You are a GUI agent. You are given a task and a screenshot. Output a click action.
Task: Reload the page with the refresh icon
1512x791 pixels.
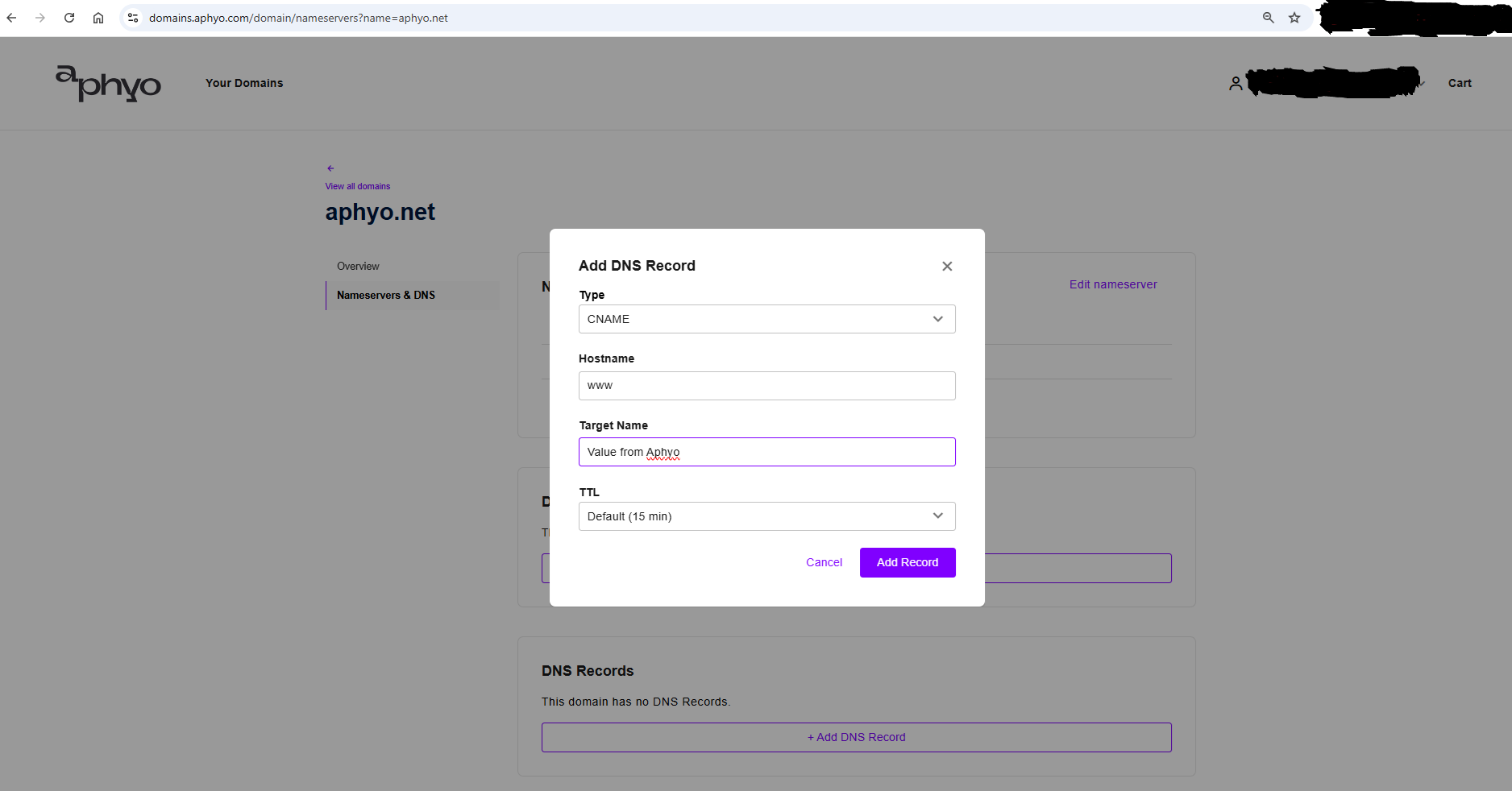click(x=69, y=18)
